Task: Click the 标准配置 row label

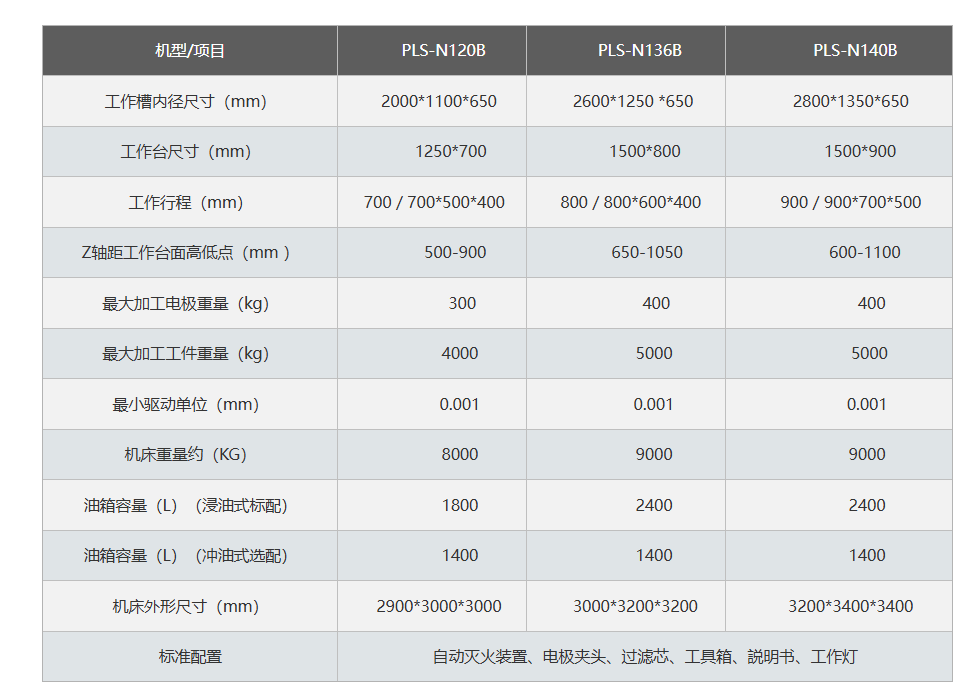Action: click(x=190, y=657)
